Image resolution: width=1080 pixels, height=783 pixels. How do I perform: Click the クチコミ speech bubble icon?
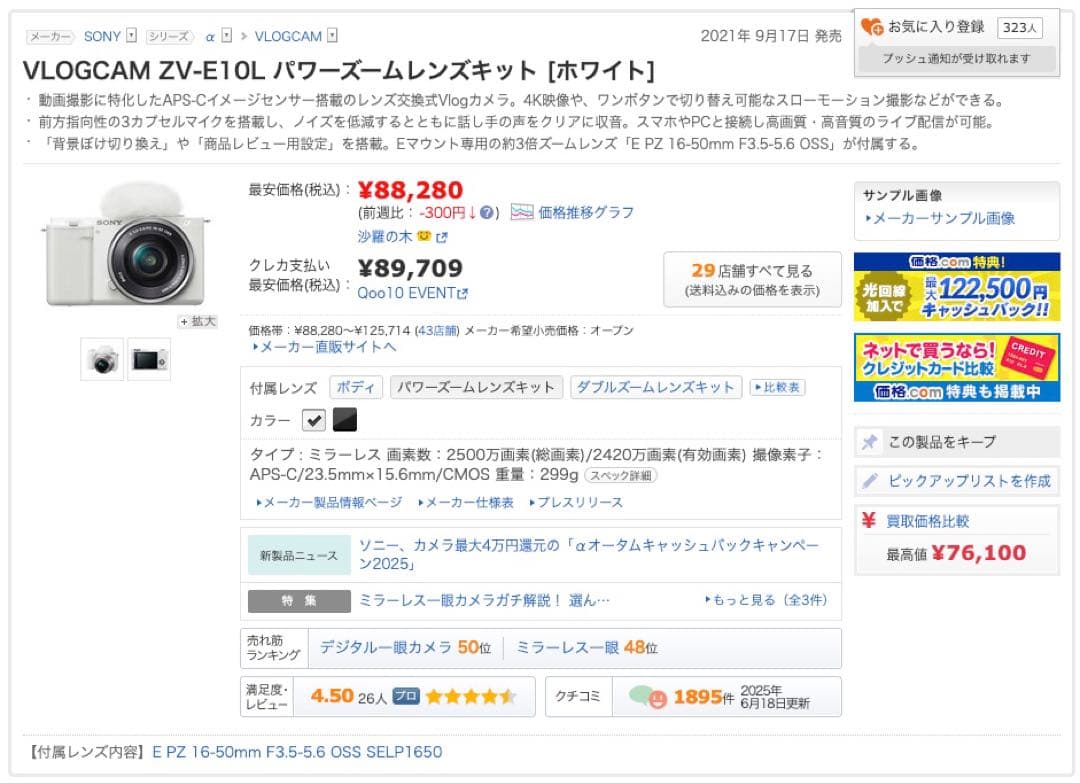pos(648,696)
